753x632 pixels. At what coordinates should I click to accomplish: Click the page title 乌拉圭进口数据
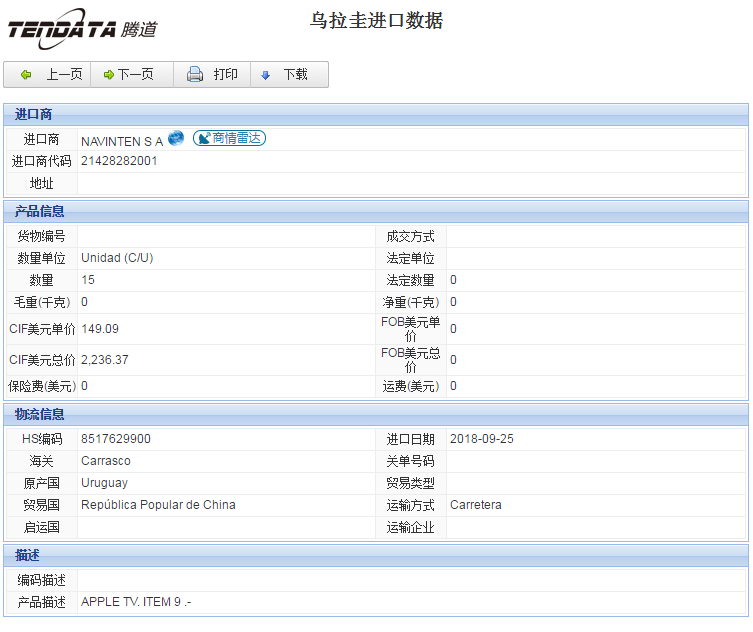(376, 21)
